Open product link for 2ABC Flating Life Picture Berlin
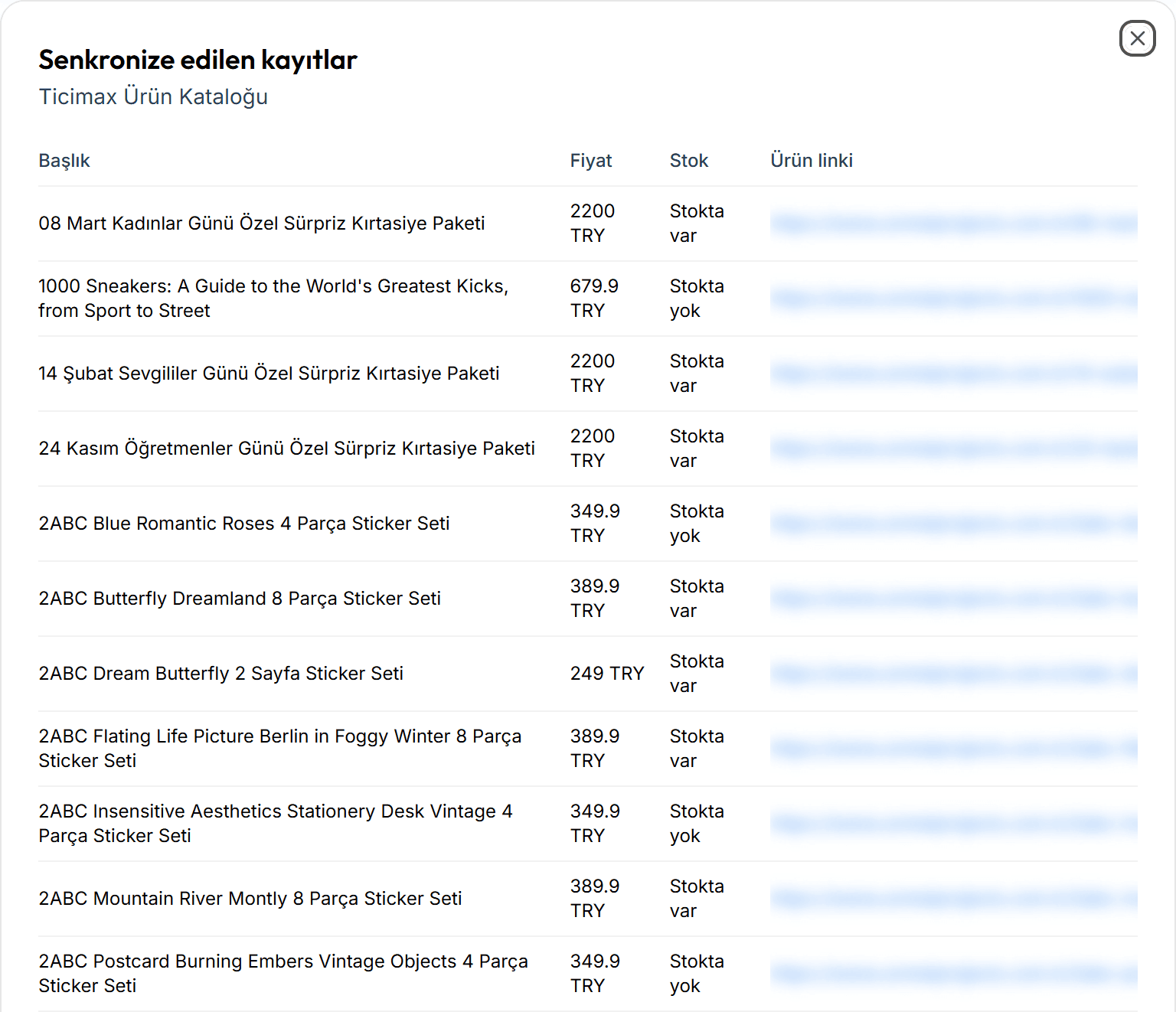The image size is (1176, 1012). pyautogui.click(x=954, y=749)
